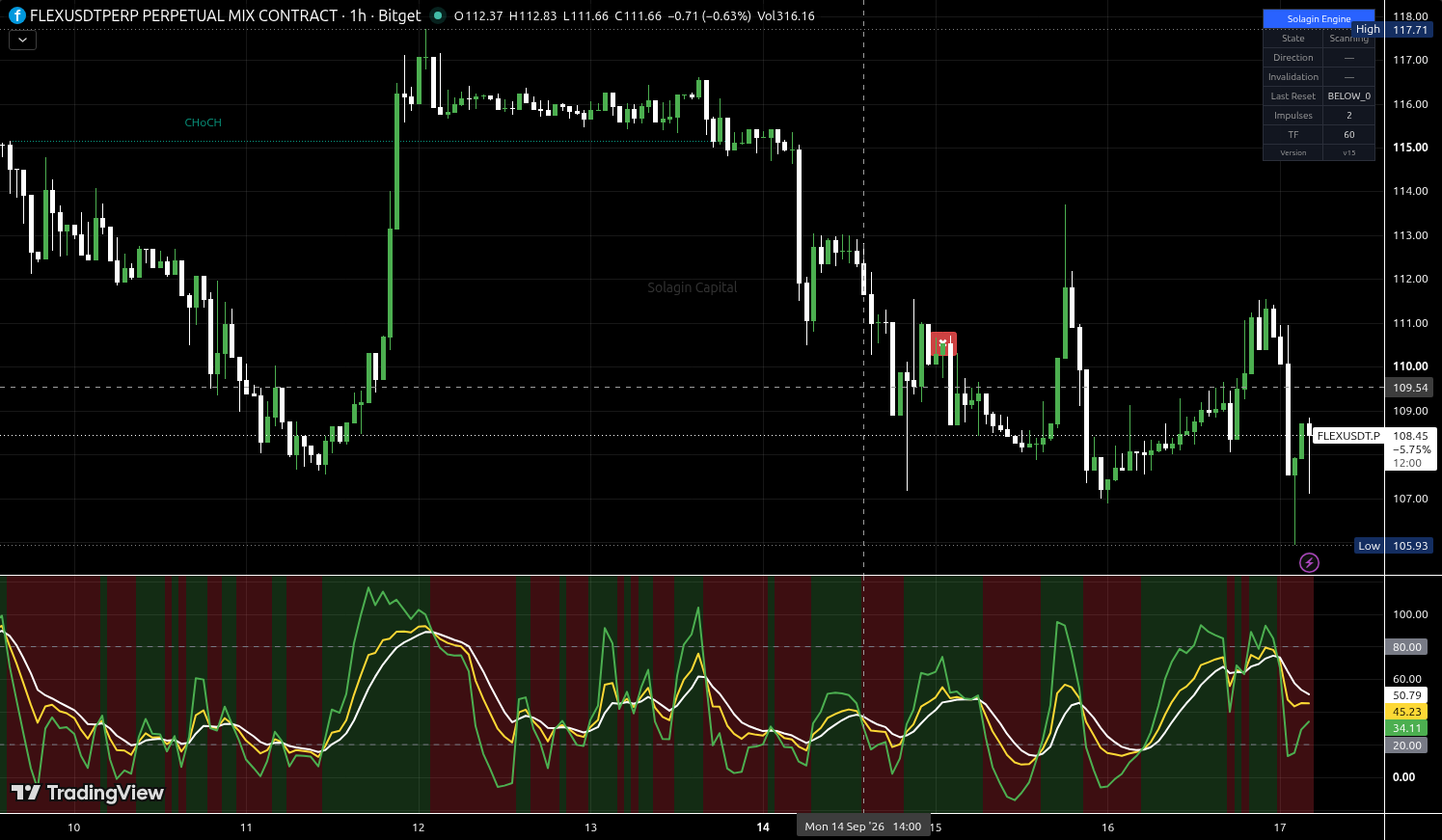Click the 45.23 yellow indicator value label
Viewport: 1442px width, 840px height.
(x=1407, y=712)
